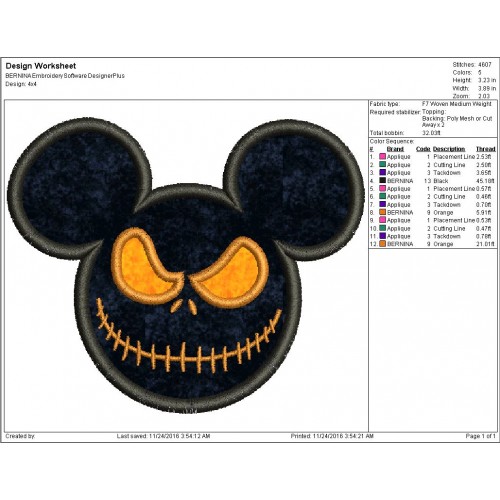Click the 'Code' column header
This screenshot has width=500, height=500.
(423, 149)
